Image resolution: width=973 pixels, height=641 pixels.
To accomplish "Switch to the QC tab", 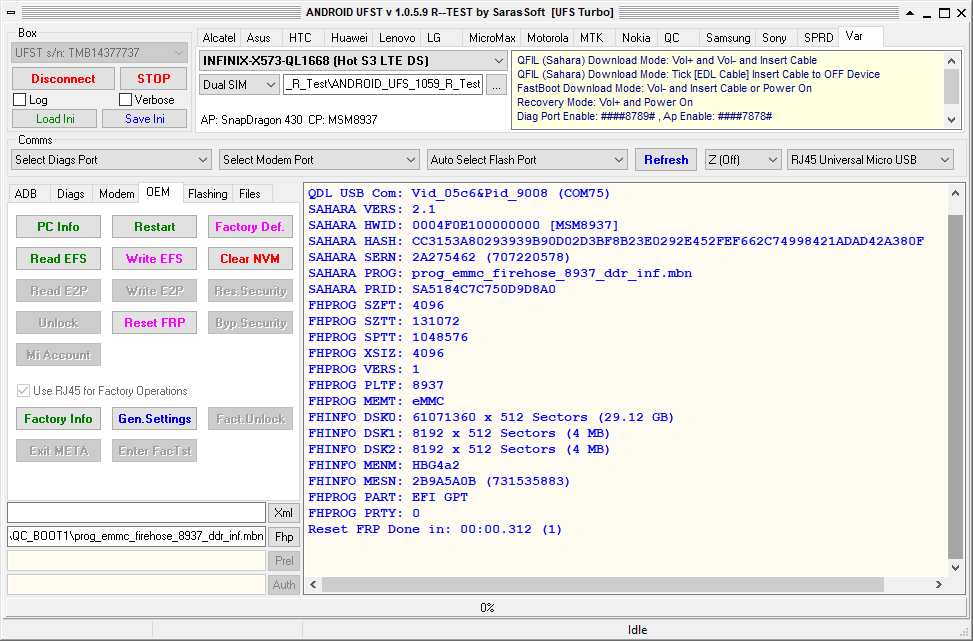I will [672, 38].
